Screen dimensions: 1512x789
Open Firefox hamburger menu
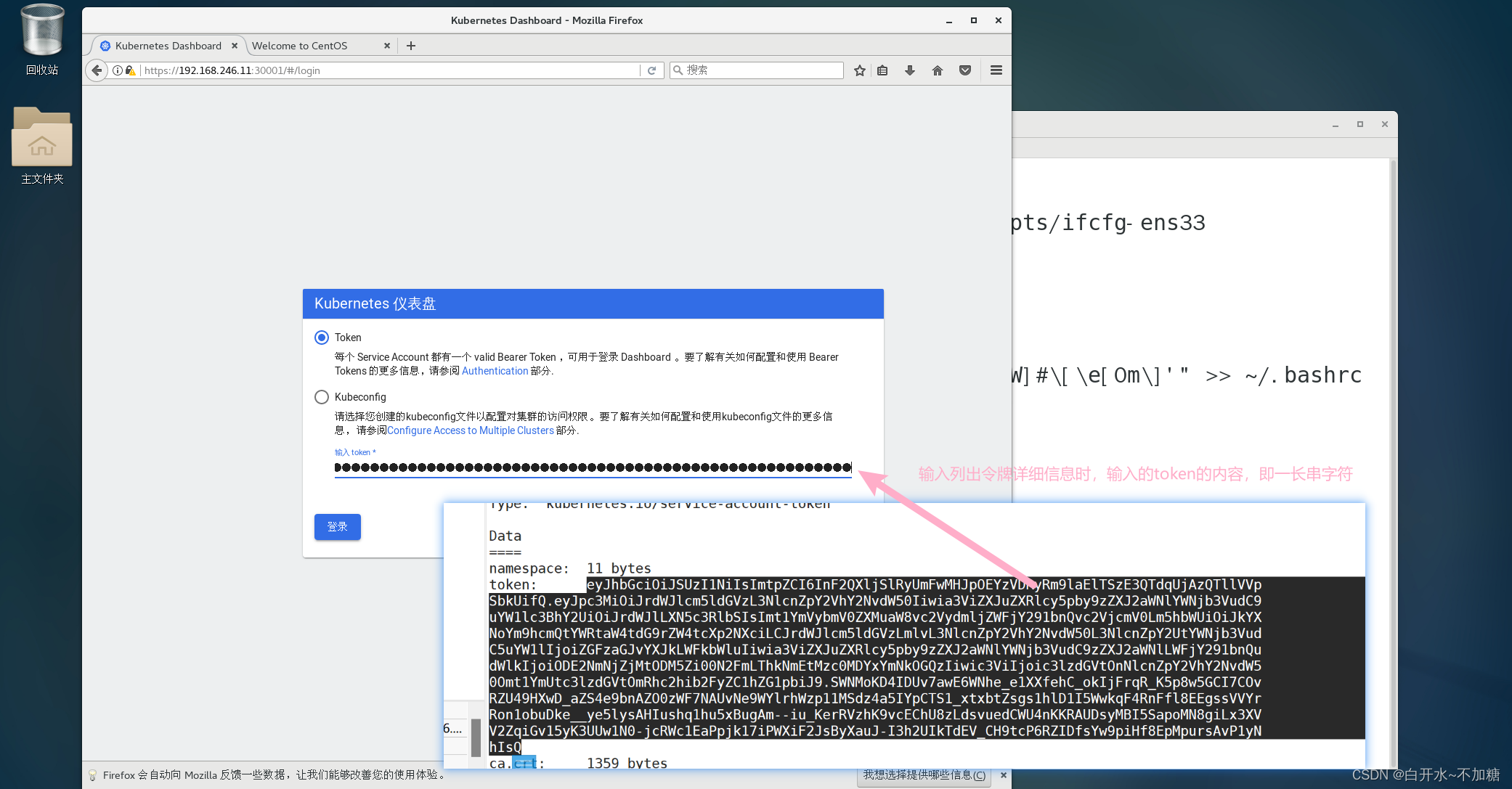(x=996, y=70)
